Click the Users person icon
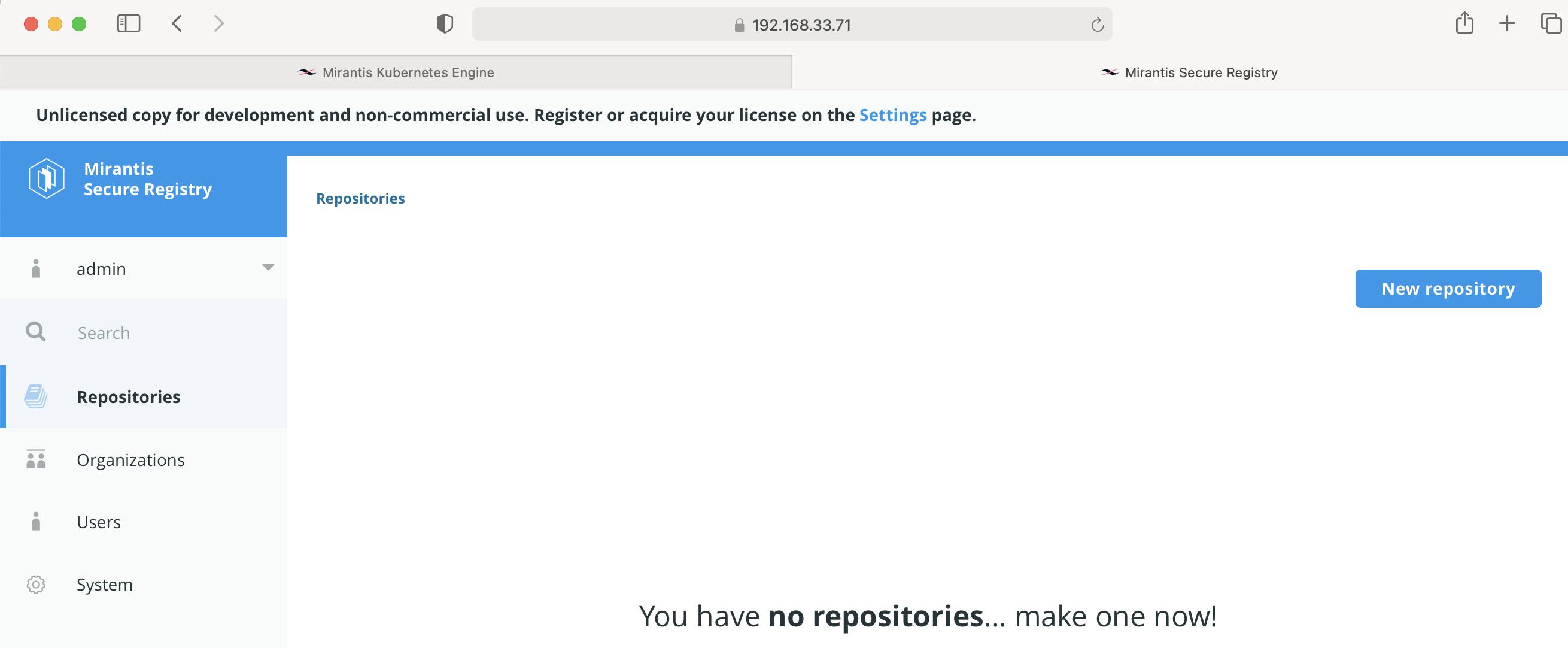1568x648 pixels. (x=36, y=521)
